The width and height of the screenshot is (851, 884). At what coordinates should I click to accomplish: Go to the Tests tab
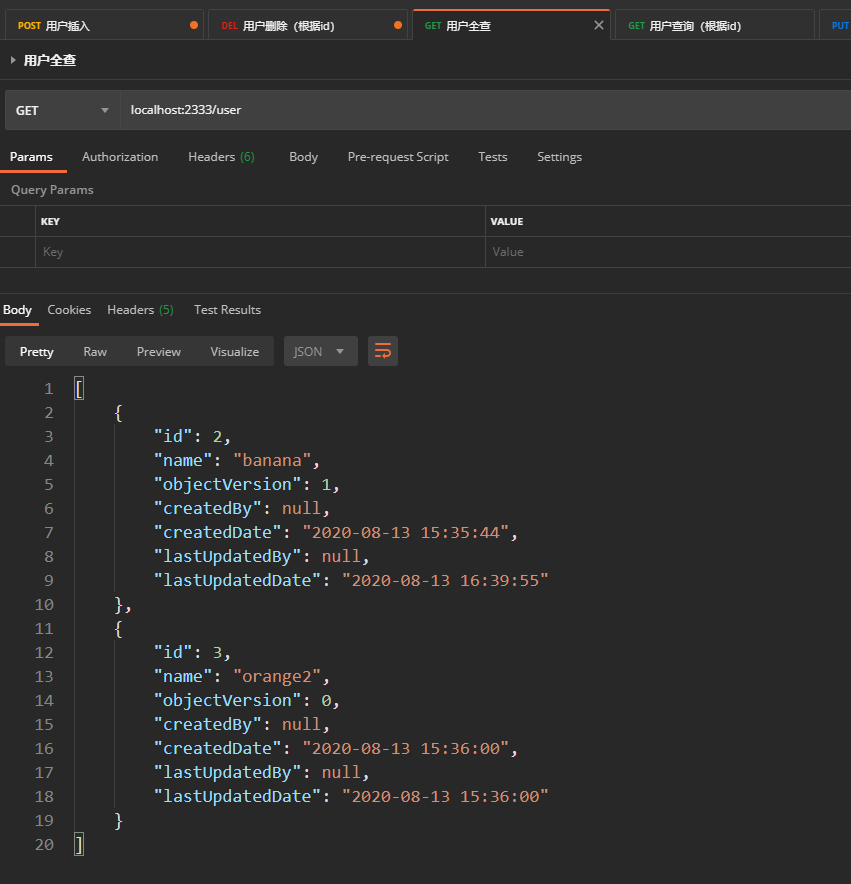point(492,157)
